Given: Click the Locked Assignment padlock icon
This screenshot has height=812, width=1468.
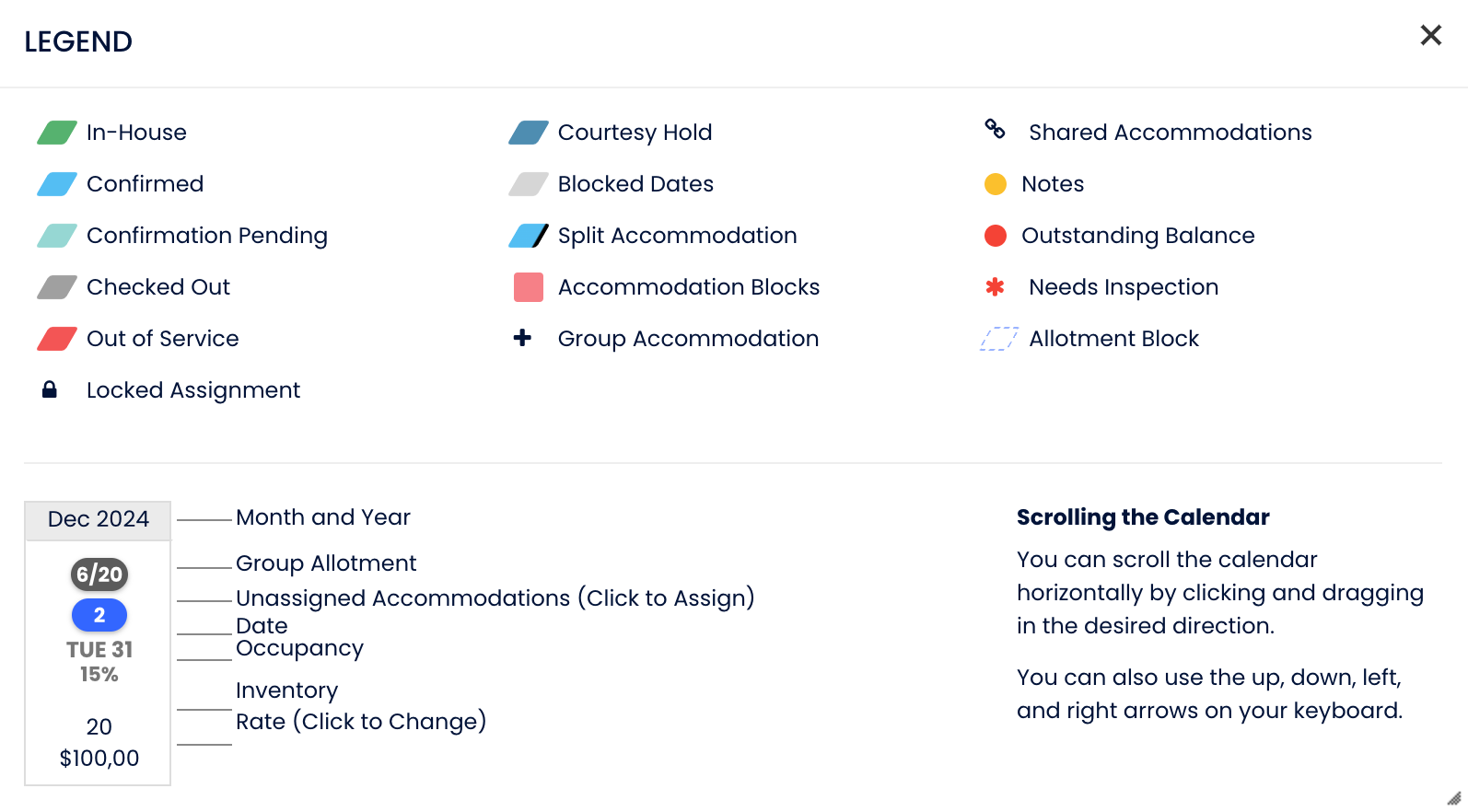Looking at the screenshot, I should 50,390.
